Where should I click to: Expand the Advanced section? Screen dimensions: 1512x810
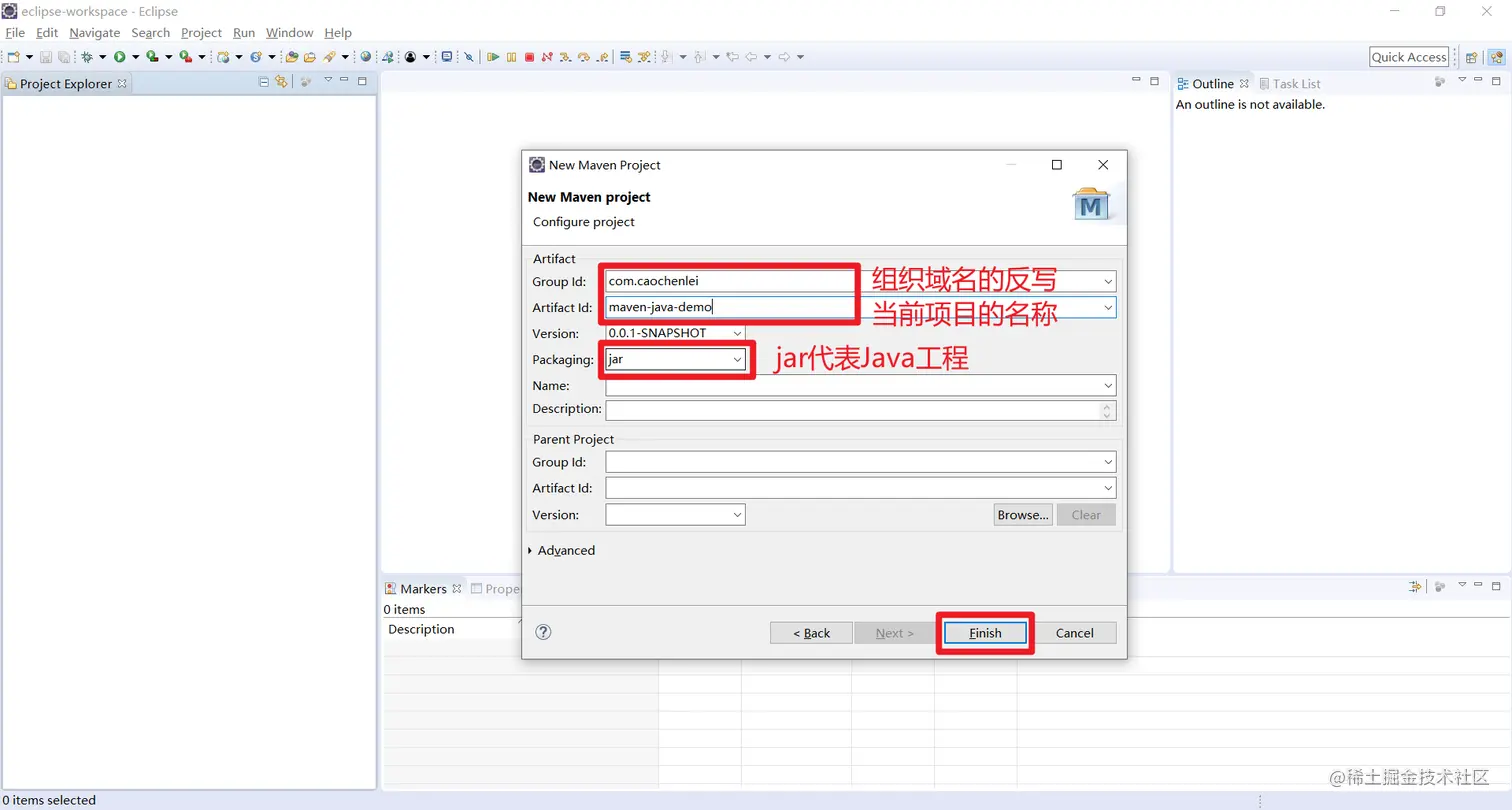[x=561, y=551]
